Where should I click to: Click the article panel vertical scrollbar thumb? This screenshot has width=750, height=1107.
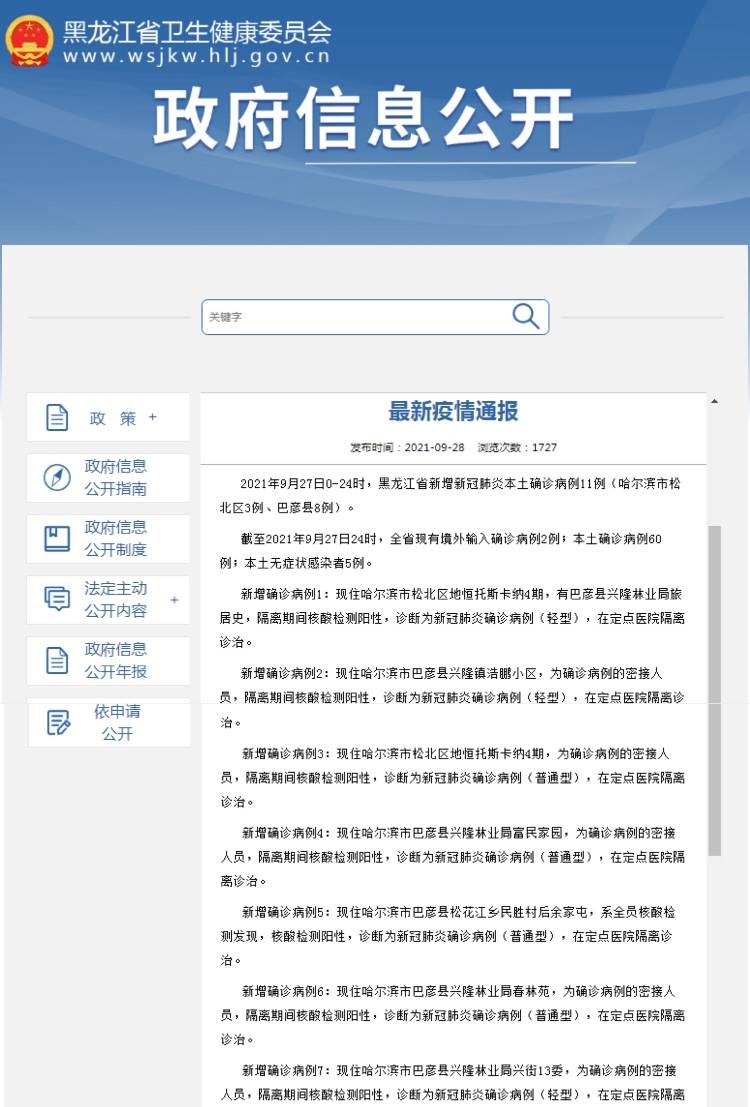pyautogui.click(x=715, y=690)
